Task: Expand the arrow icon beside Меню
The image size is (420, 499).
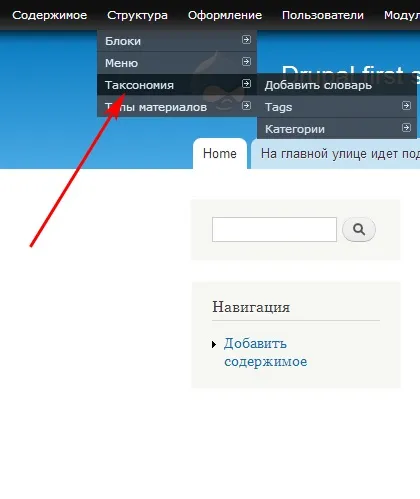Action: 246,62
